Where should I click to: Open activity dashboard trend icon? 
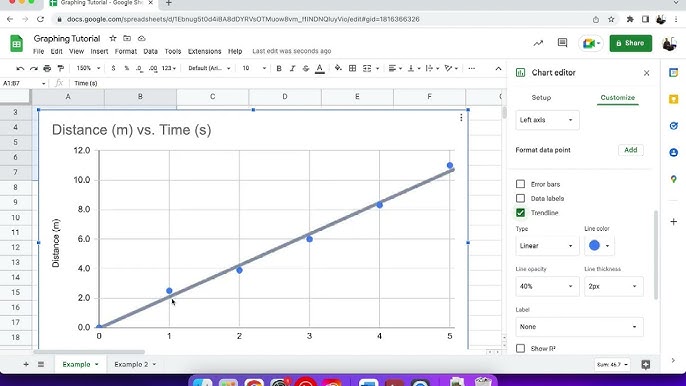click(x=538, y=43)
